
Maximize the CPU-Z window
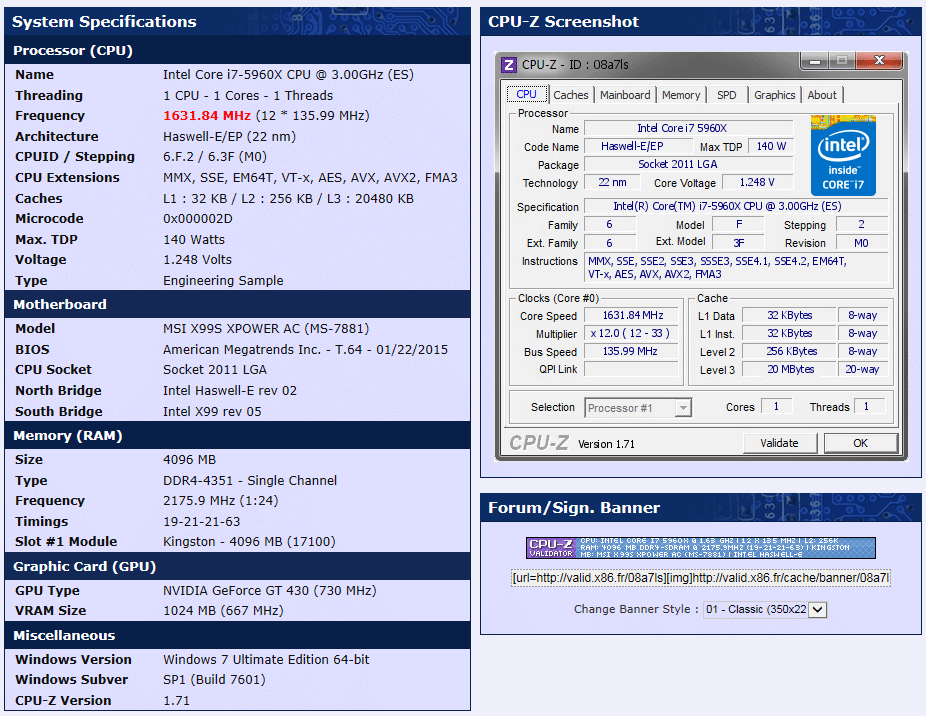842,62
